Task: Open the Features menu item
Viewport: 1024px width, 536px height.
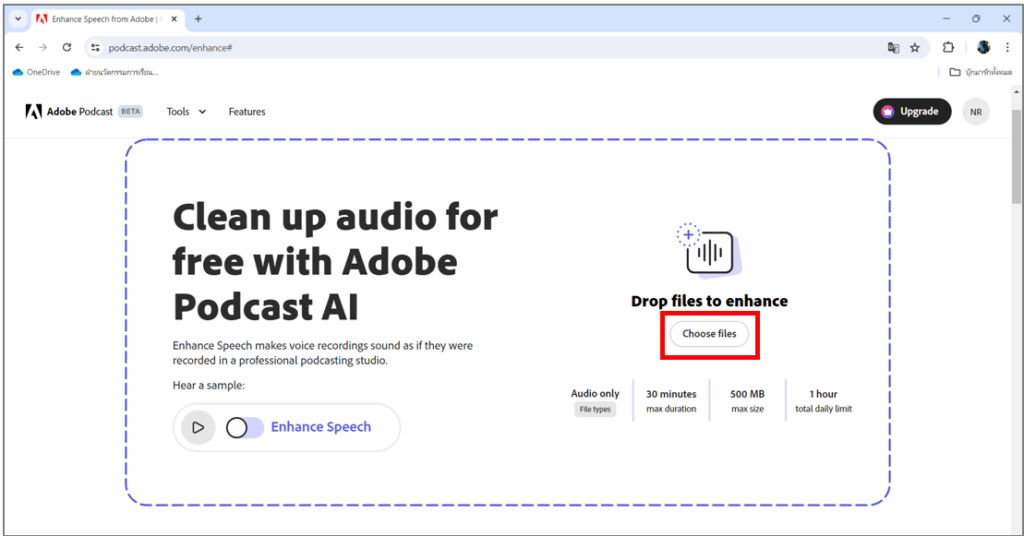Action: (x=247, y=112)
